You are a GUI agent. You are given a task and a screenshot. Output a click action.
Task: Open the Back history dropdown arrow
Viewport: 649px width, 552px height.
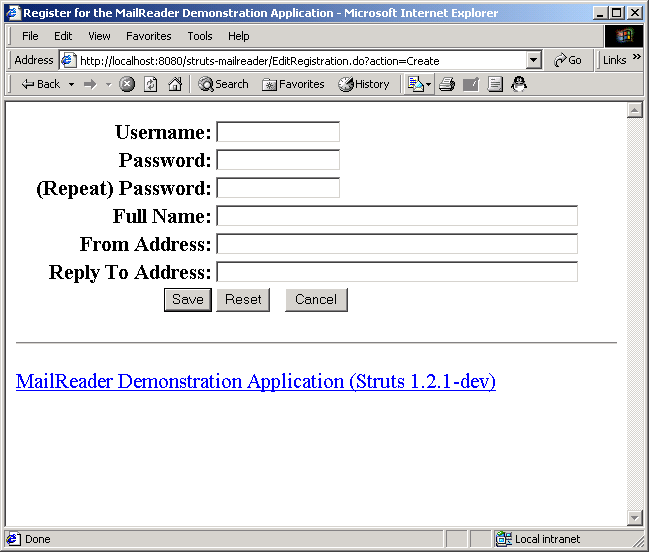click(71, 84)
